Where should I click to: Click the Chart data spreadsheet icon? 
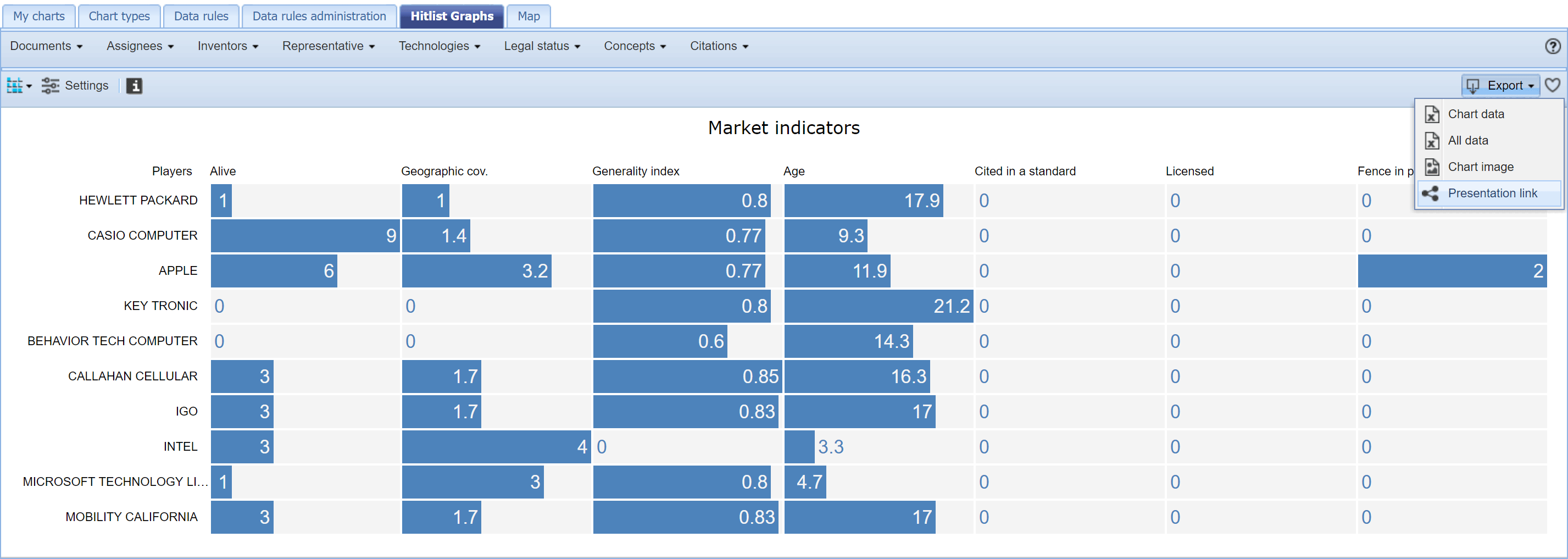point(1432,114)
